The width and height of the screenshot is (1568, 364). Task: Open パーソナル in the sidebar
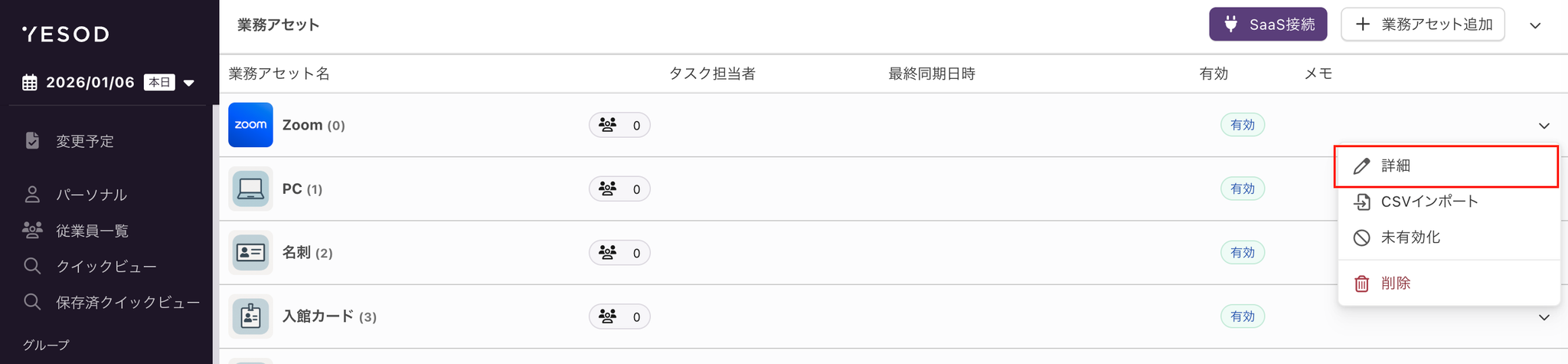coord(90,195)
